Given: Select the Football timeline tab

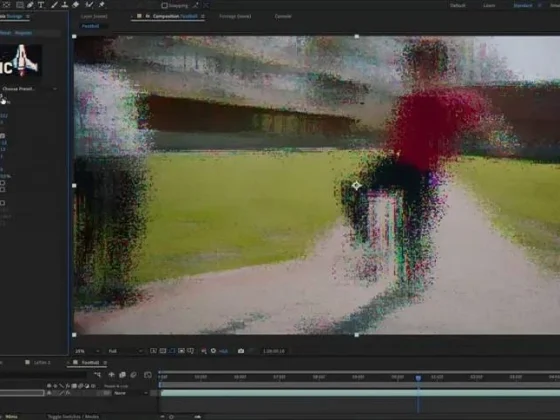Looking at the screenshot, I should 90,362.
